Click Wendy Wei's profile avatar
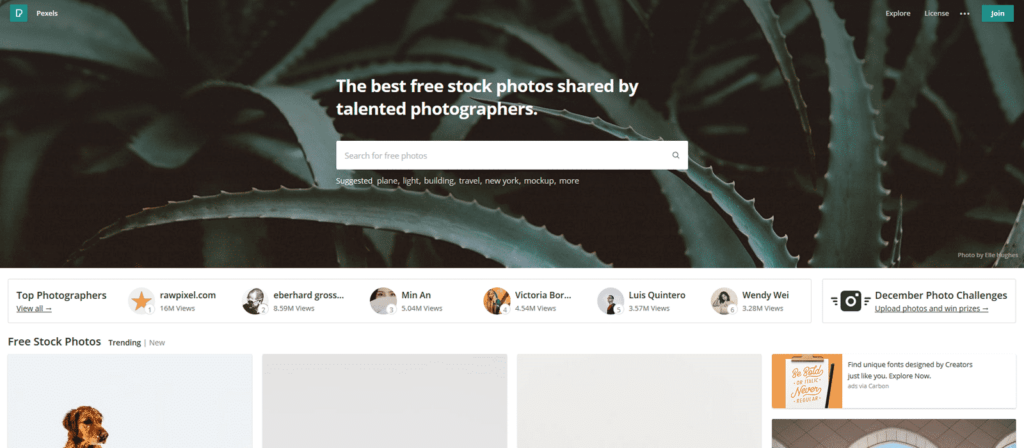 724,301
